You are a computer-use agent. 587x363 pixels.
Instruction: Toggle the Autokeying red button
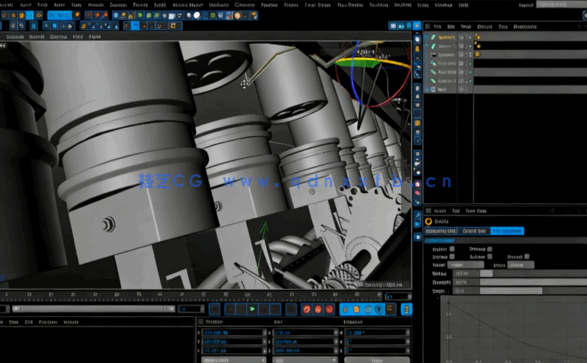[318, 309]
